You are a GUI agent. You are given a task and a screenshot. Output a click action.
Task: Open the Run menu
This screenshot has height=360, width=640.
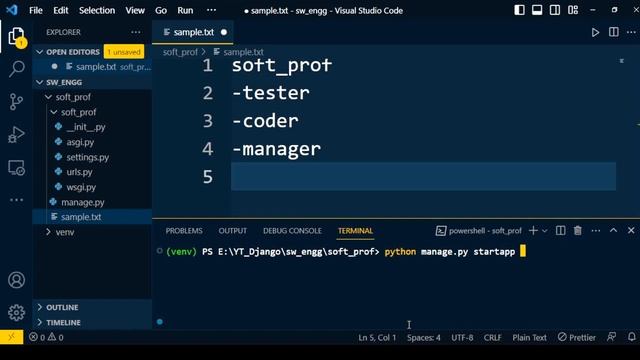click(x=185, y=11)
